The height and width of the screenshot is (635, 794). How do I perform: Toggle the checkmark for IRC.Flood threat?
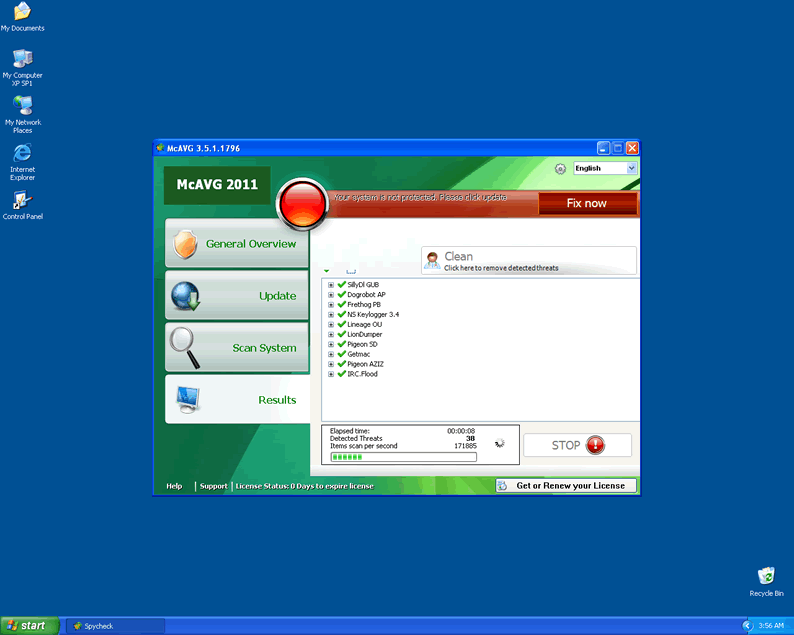coord(341,374)
